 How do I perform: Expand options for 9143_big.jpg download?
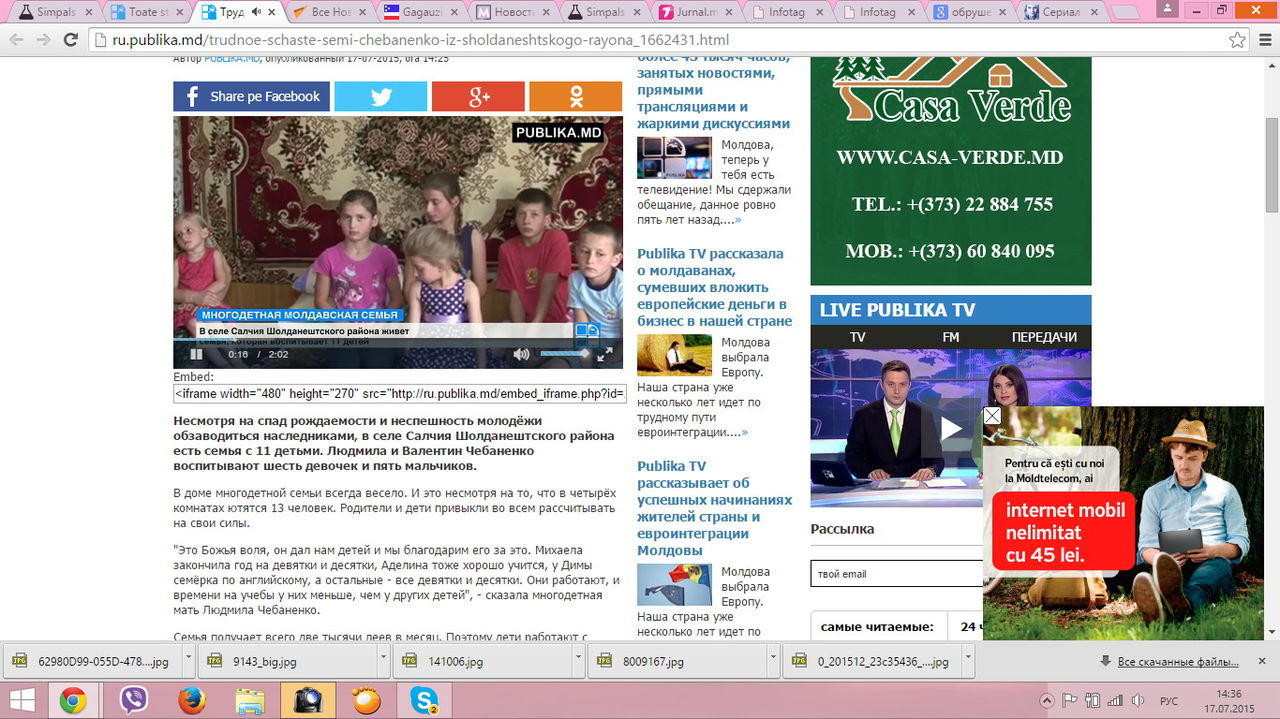click(x=384, y=661)
